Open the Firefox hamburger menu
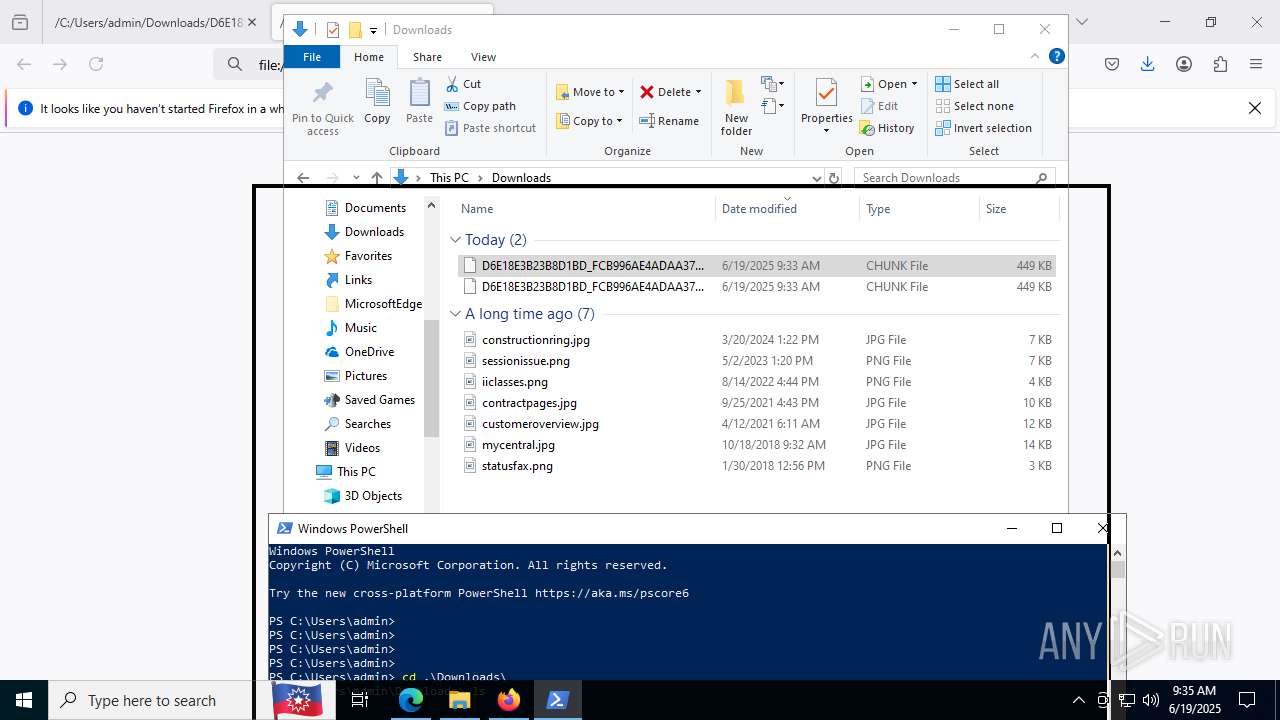The height and width of the screenshot is (720, 1280). point(1256,64)
